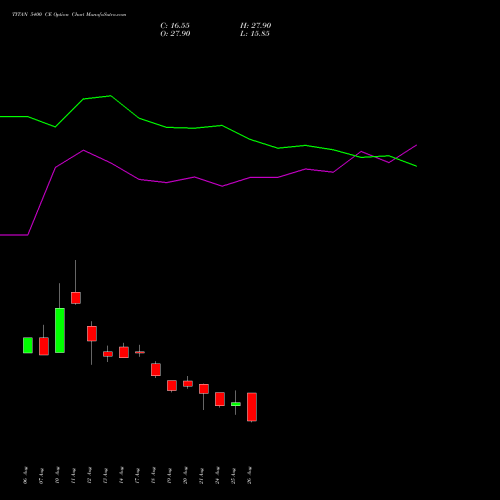Click the open value O: 27.90

coord(175,34)
